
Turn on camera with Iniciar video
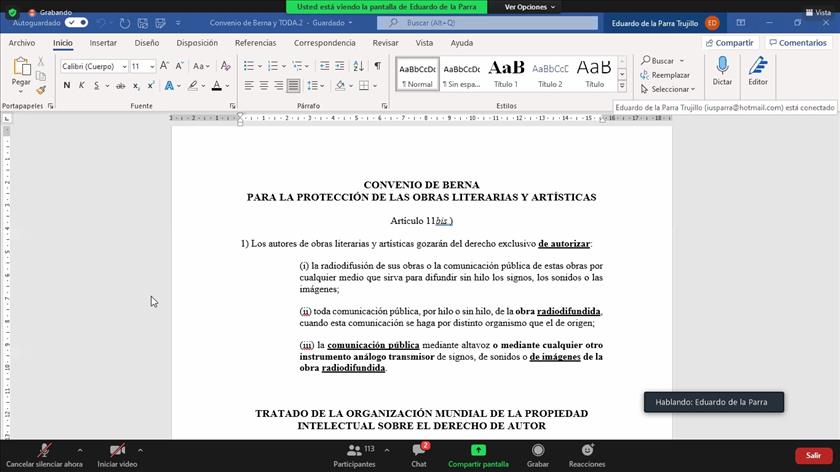pos(117,455)
